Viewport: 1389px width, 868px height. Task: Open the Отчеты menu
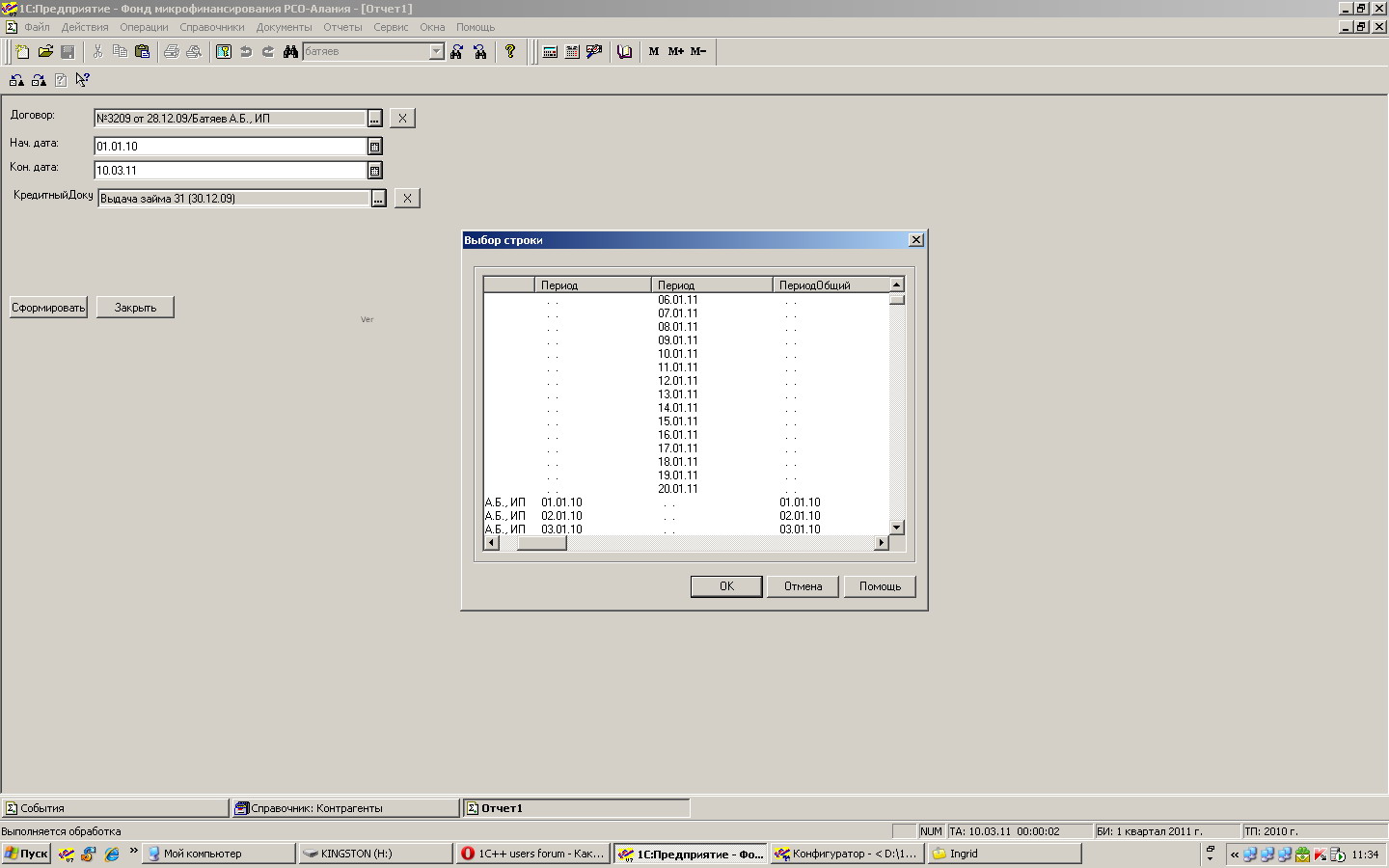342,27
